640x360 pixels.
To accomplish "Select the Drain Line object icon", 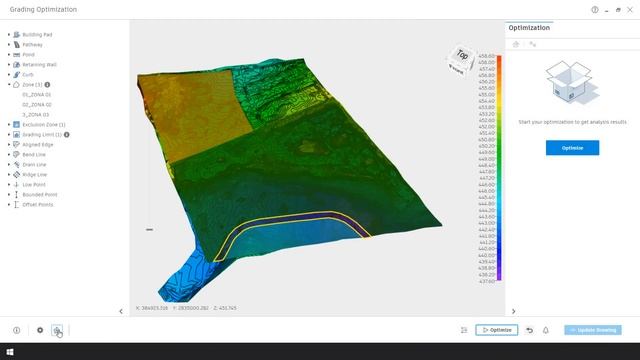I will click(17, 164).
